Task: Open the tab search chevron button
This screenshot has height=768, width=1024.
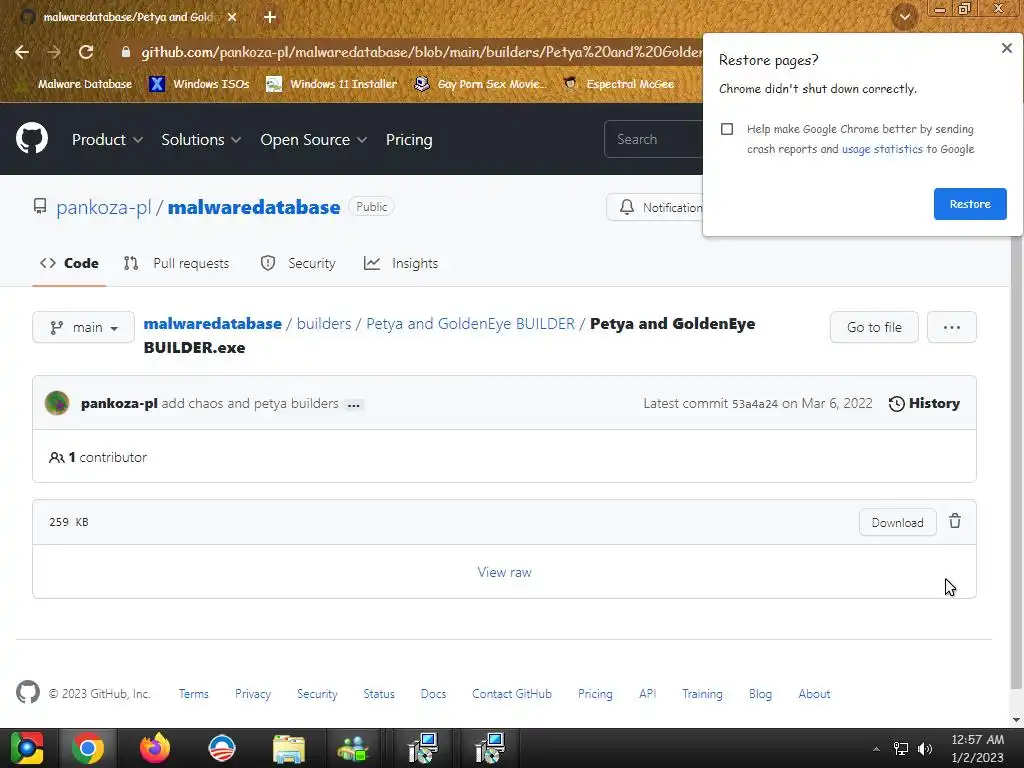Action: 905,17
